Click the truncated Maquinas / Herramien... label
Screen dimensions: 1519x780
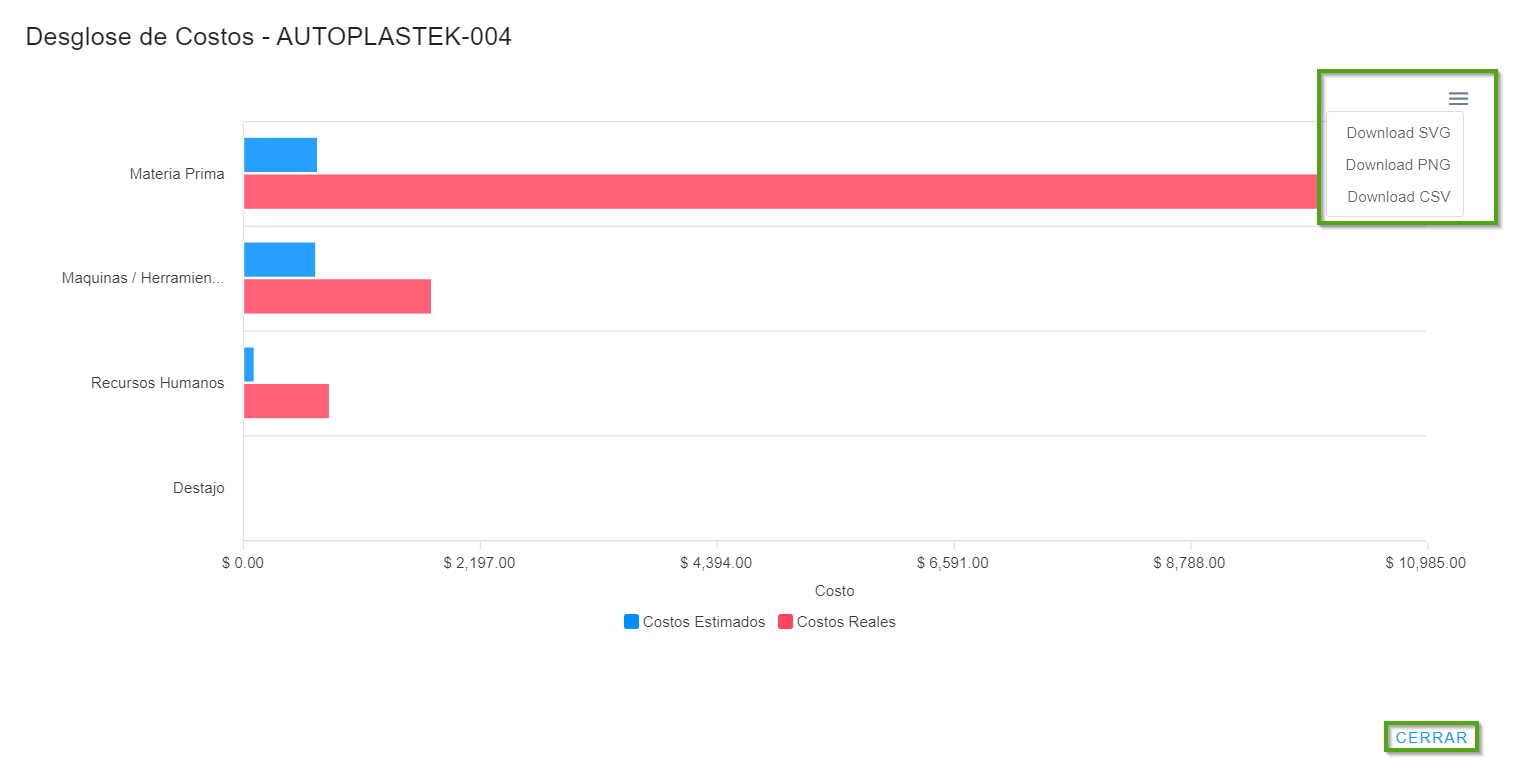pos(143,278)
